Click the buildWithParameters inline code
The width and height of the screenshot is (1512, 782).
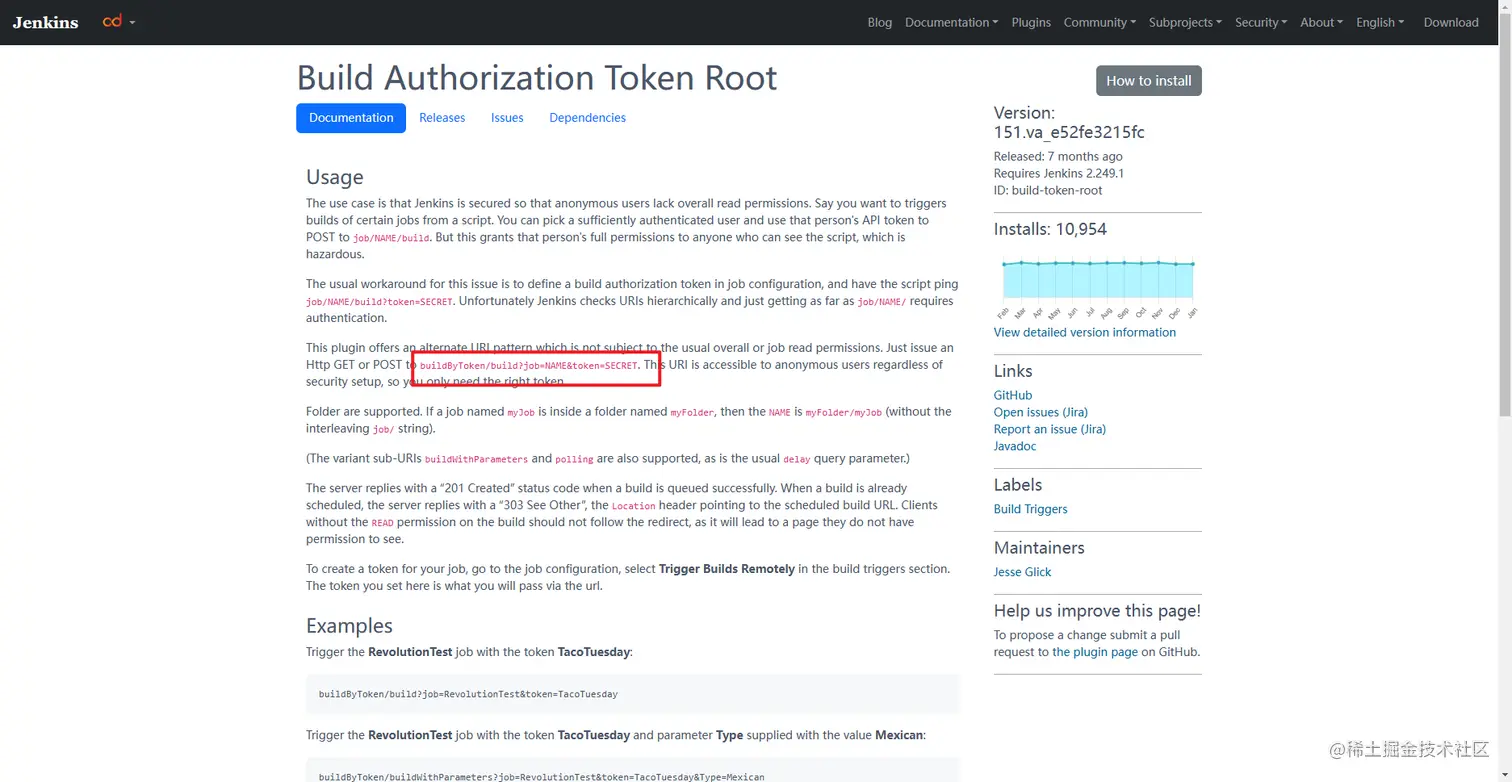tap(476, 459)
